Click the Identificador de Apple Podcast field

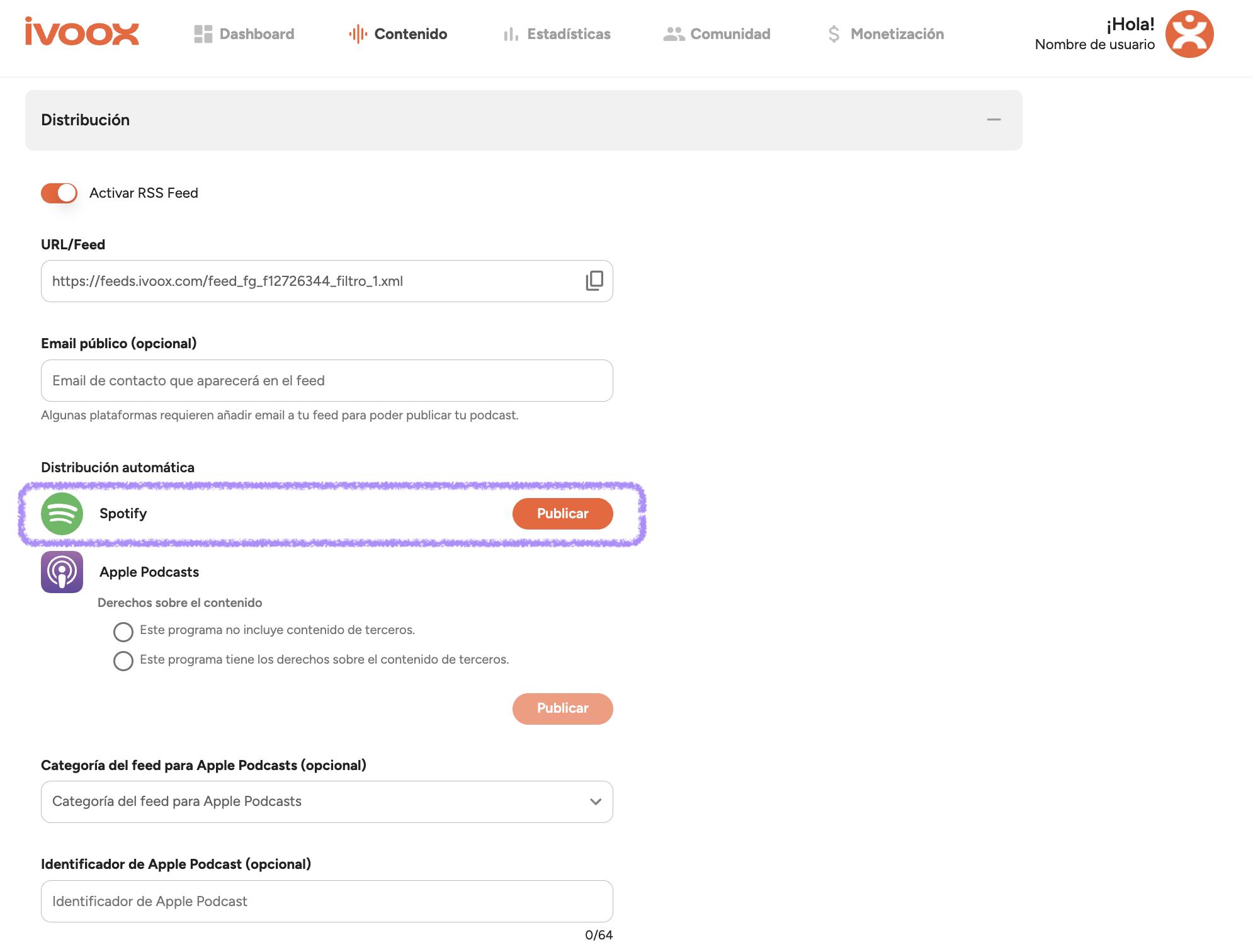tap(327, 902)
